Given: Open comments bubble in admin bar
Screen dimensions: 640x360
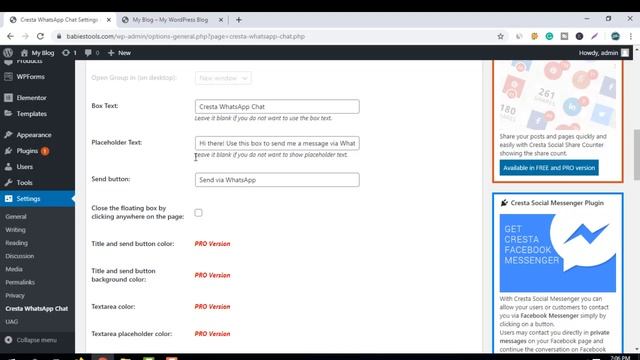Looking at the screenshot, I should [92, 53].
